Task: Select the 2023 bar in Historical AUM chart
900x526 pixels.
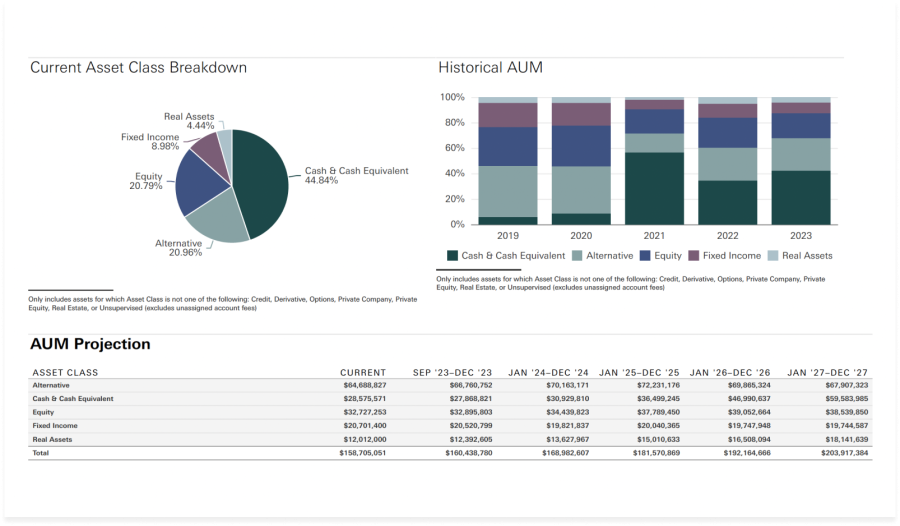Action: [x=800, y=160]
